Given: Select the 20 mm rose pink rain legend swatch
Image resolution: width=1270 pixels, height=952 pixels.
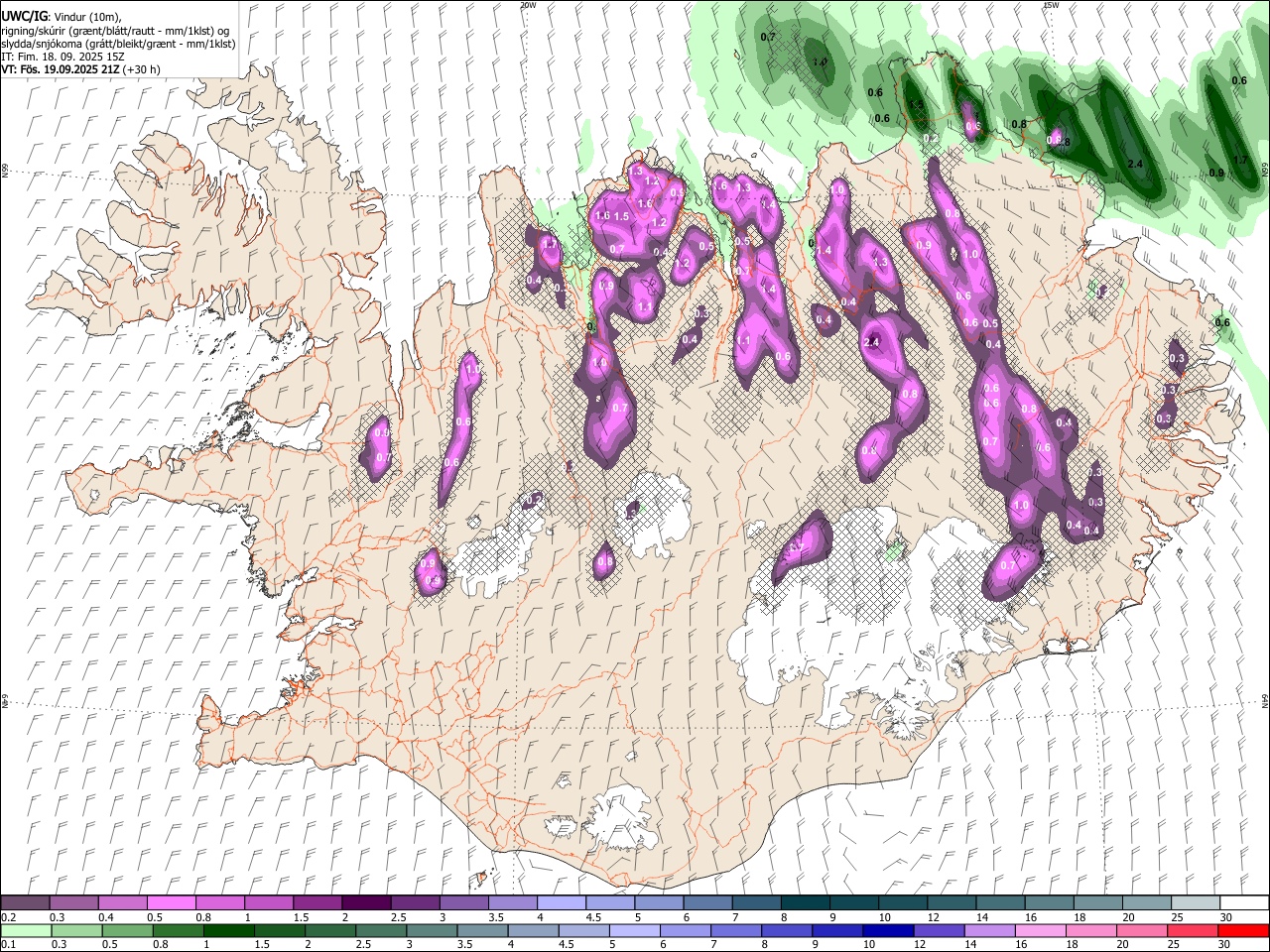Looking at the screenshot, I should [x=1141, y=931].
